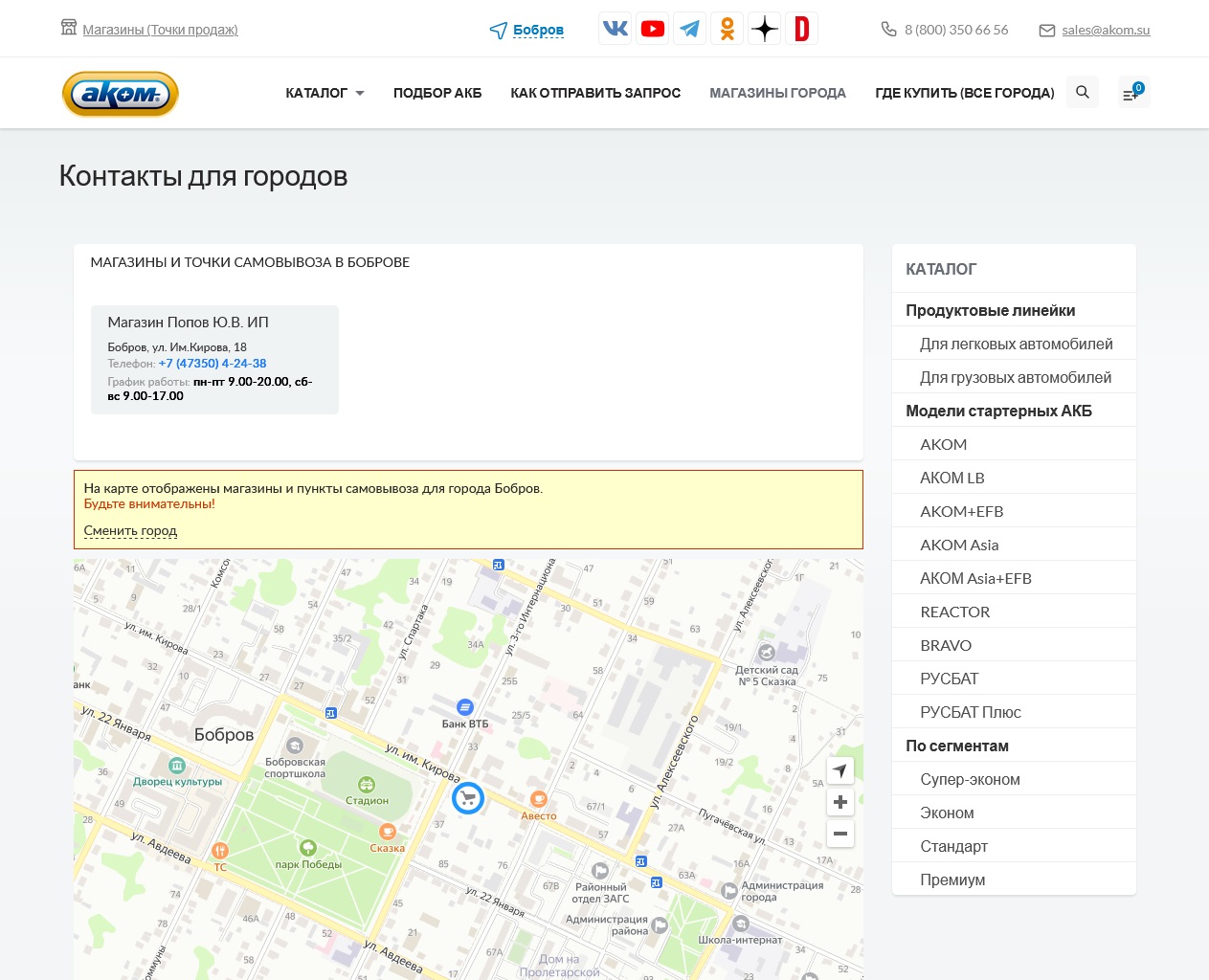Screen dimensions: 1209x980
Task: Click the Сказка orange map marker
Action: click(x=388, y=832)
